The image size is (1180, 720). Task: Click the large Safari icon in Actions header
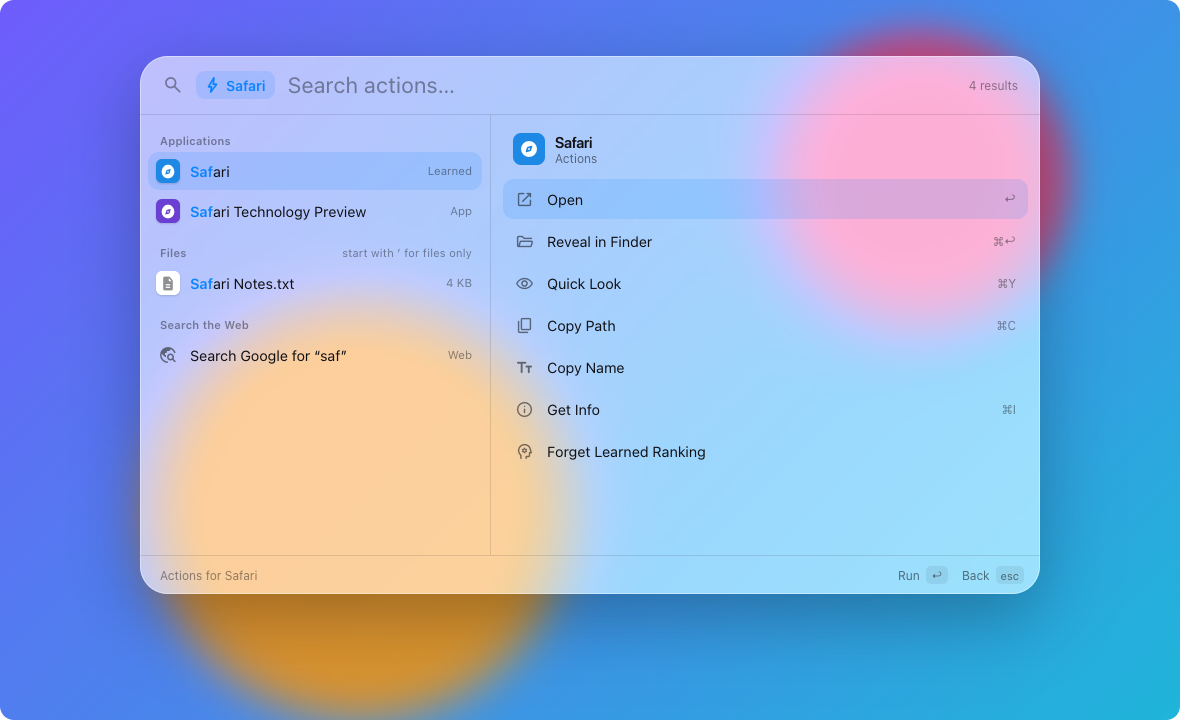pos(529,149)
